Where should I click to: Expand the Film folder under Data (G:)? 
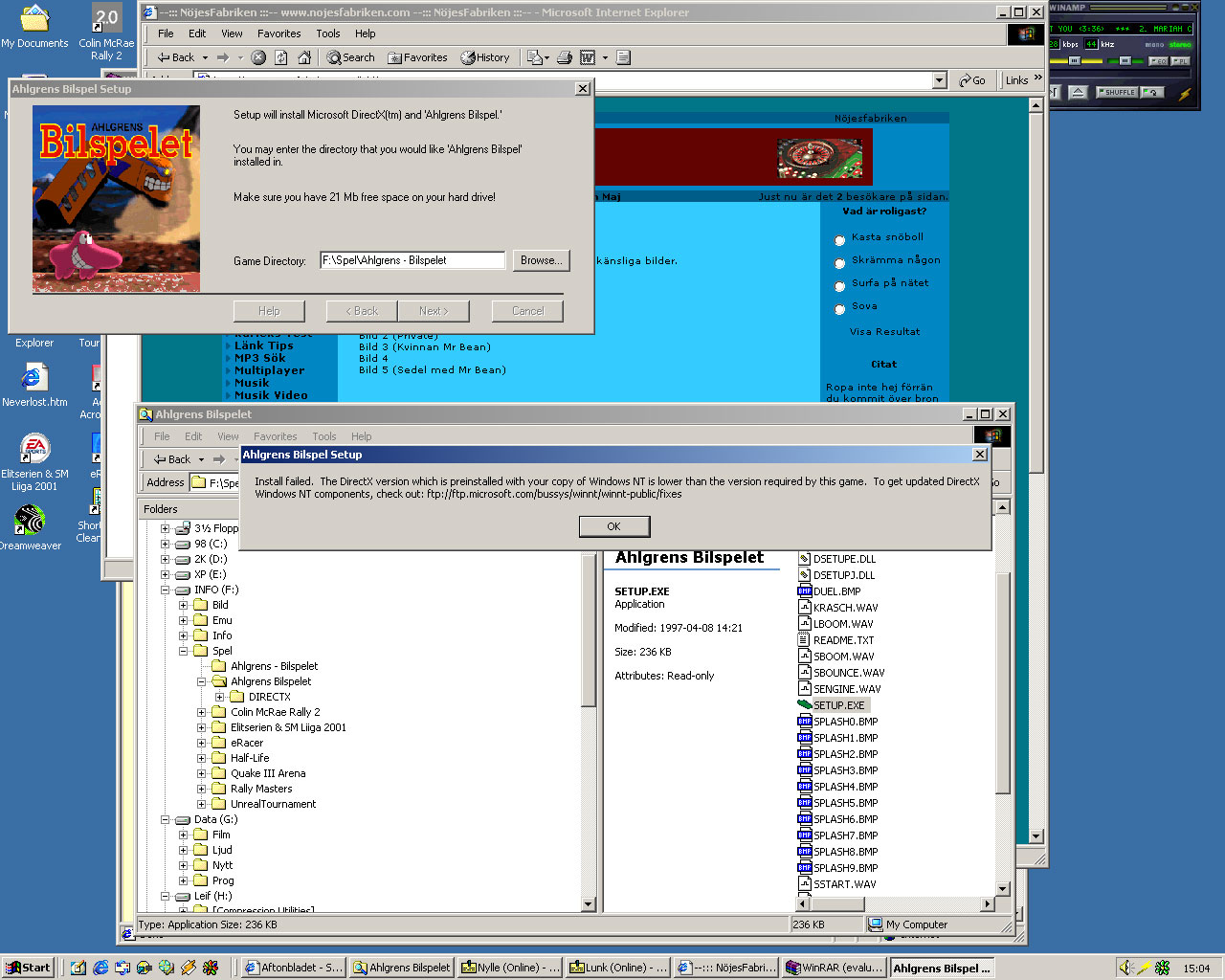[184, 835]
